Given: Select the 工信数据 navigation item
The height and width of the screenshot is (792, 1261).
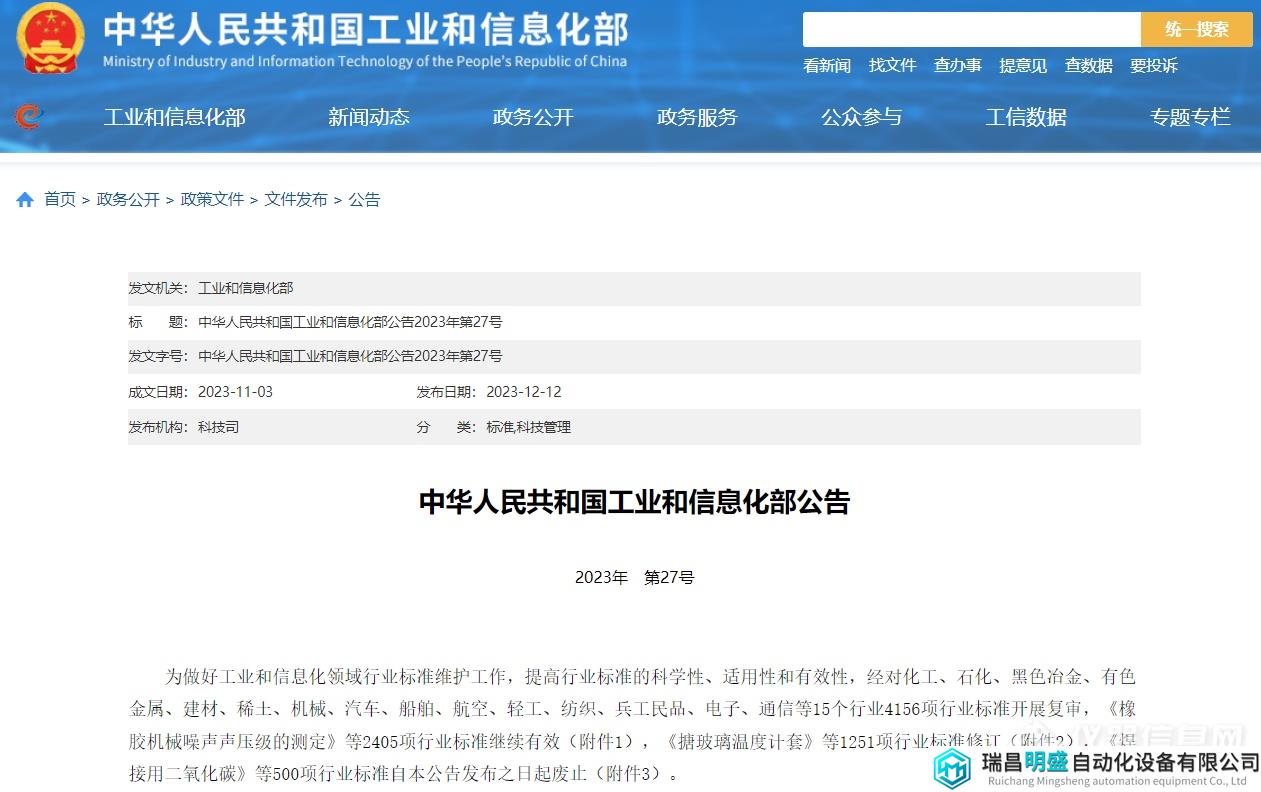Looking at the screenshot, I should pyautogui.click(x=1025, y=117).
